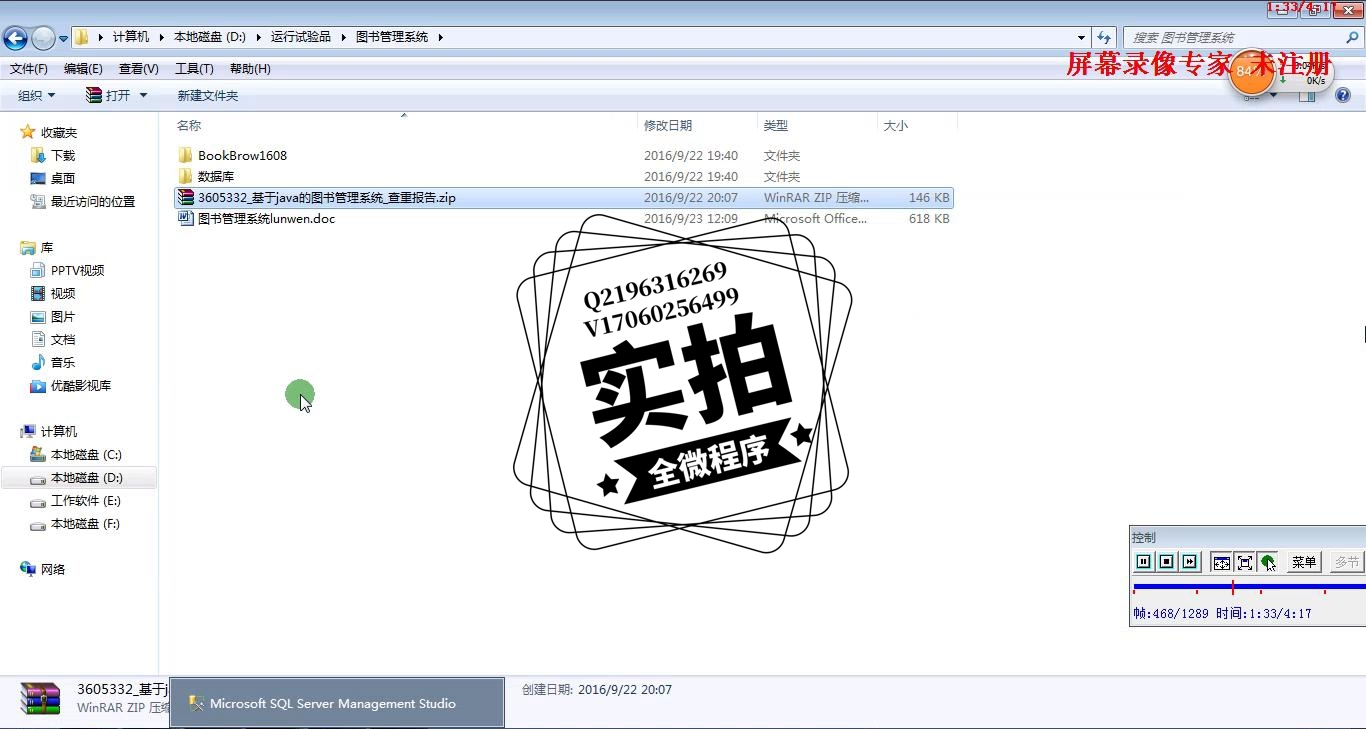Select 网络 in the navigation tree
The width and height of the screenshot is (1366, 729).
53,569
